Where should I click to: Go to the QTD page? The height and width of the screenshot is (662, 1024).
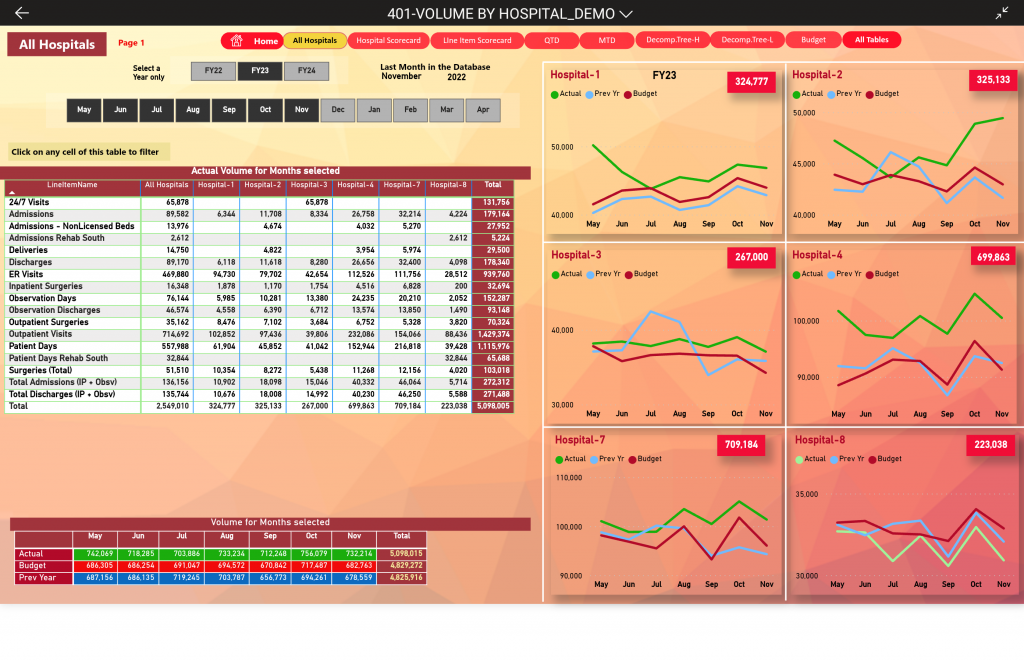click(552, 40)
